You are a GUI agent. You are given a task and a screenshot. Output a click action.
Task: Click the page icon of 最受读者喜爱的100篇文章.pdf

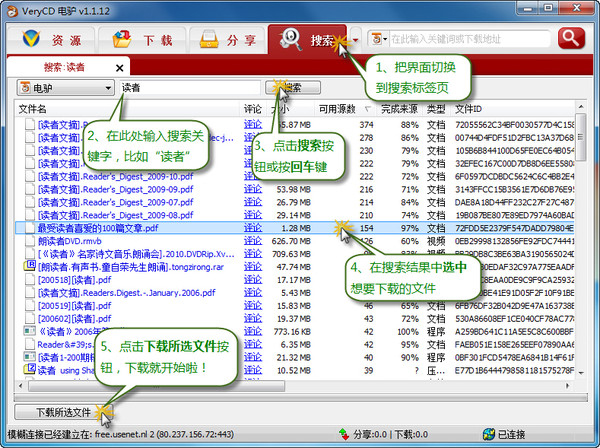click(x=30, y=228)
